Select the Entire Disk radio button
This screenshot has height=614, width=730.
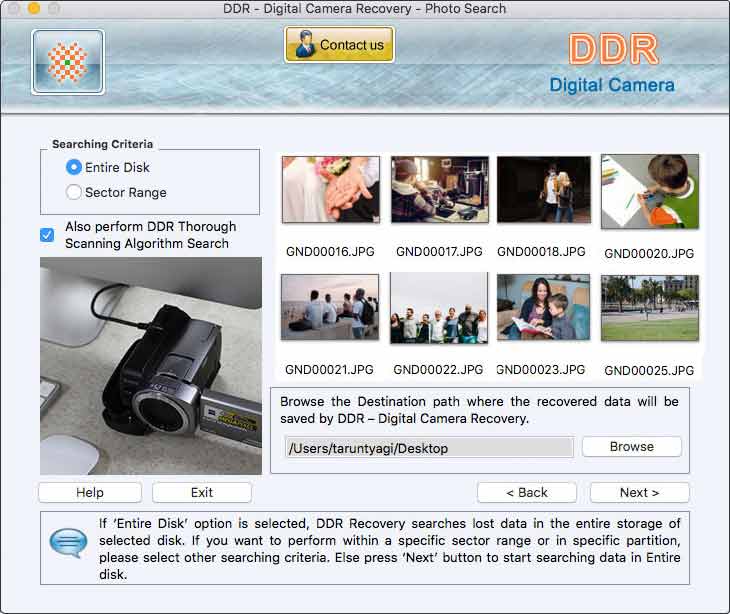[74, 167]
